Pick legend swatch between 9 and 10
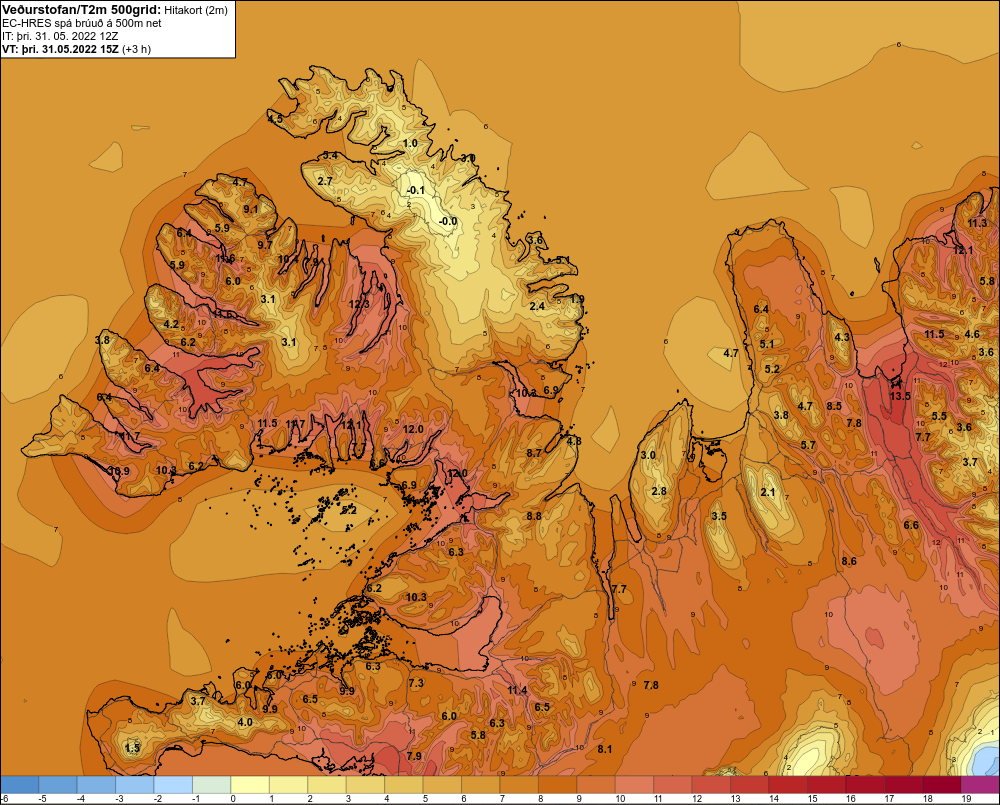Screen dimensions: 1000x805 tap(596, 785)
